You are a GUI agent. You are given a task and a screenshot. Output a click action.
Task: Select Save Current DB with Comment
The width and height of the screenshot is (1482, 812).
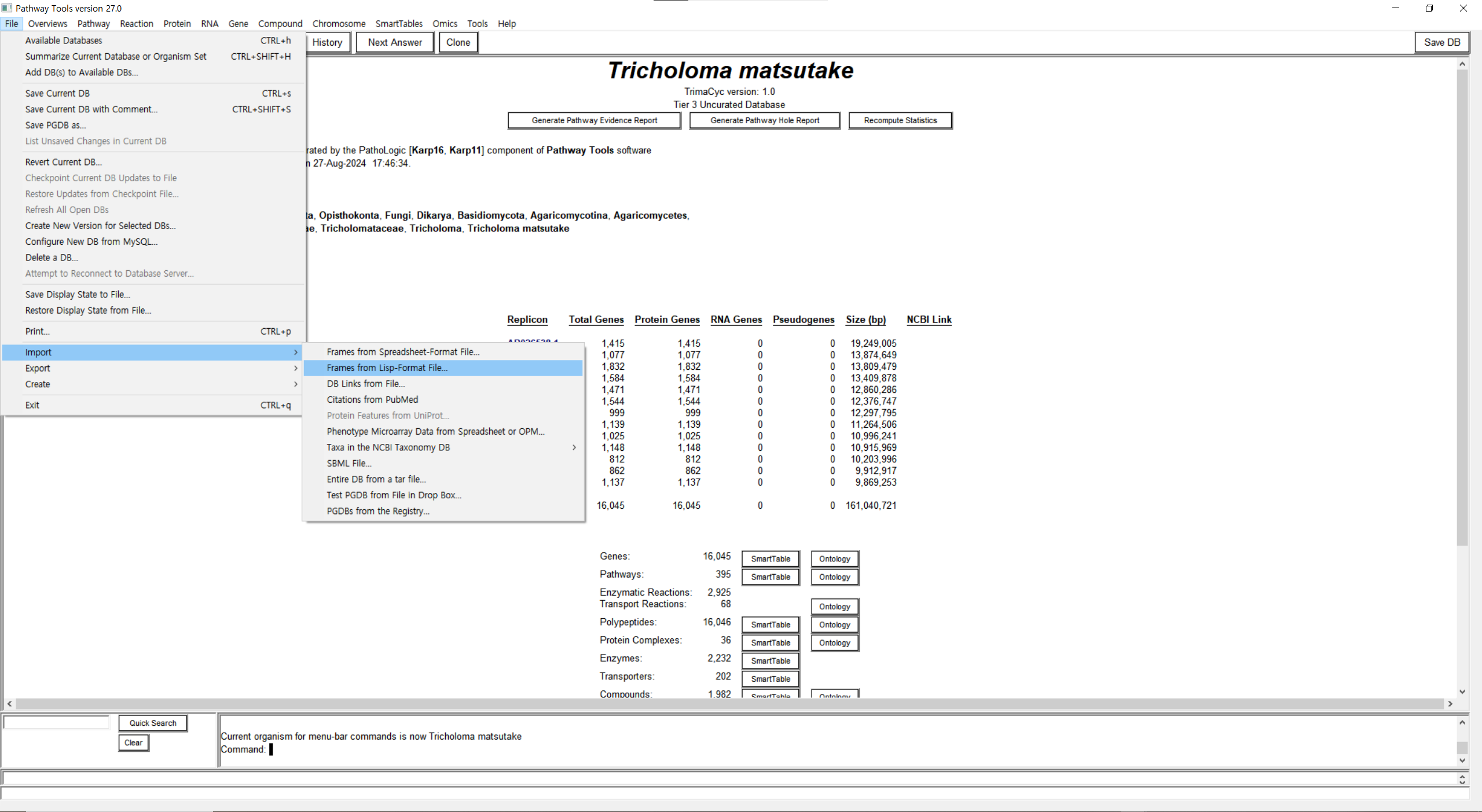(153, 109)
